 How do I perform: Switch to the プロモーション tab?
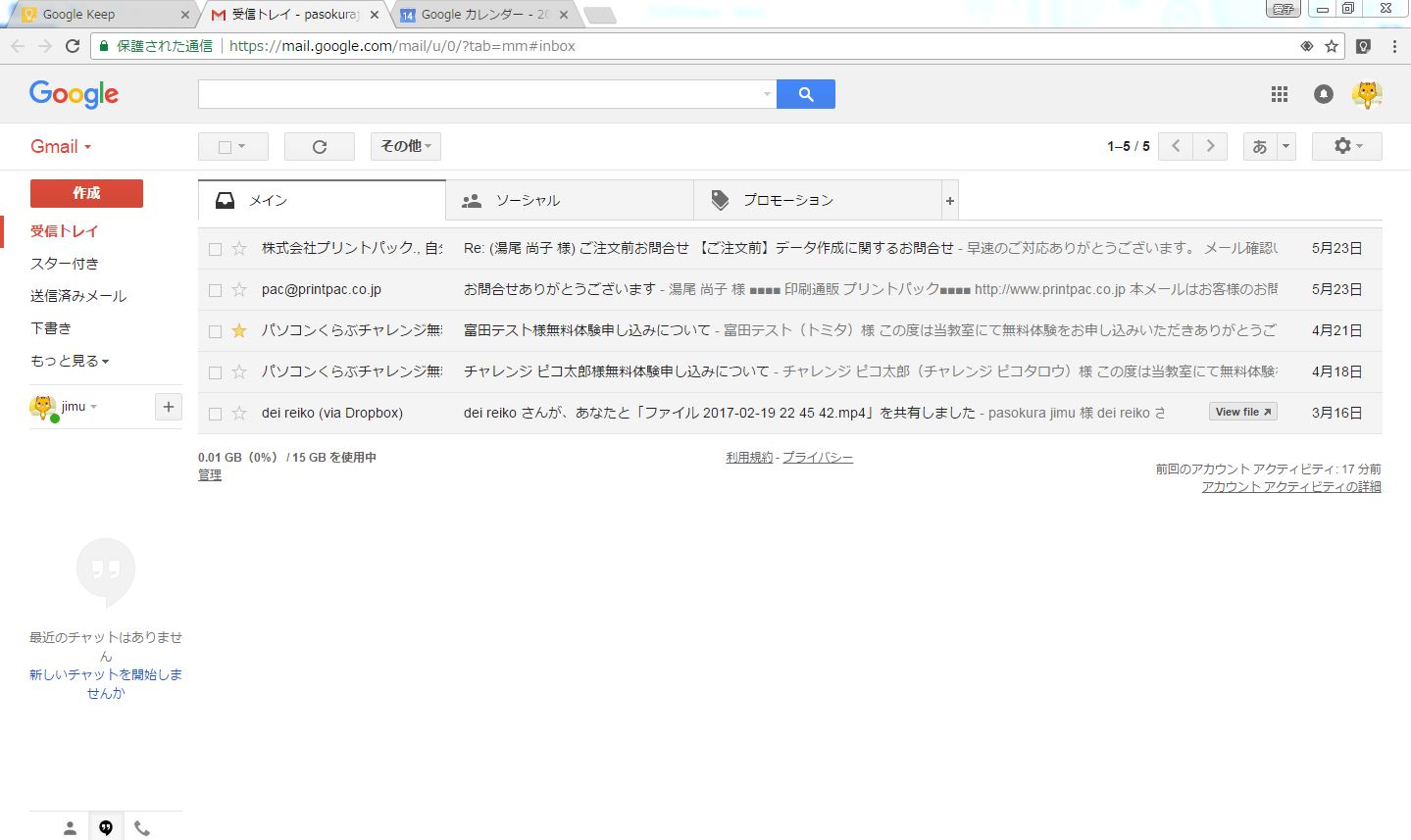coord(817,201)
